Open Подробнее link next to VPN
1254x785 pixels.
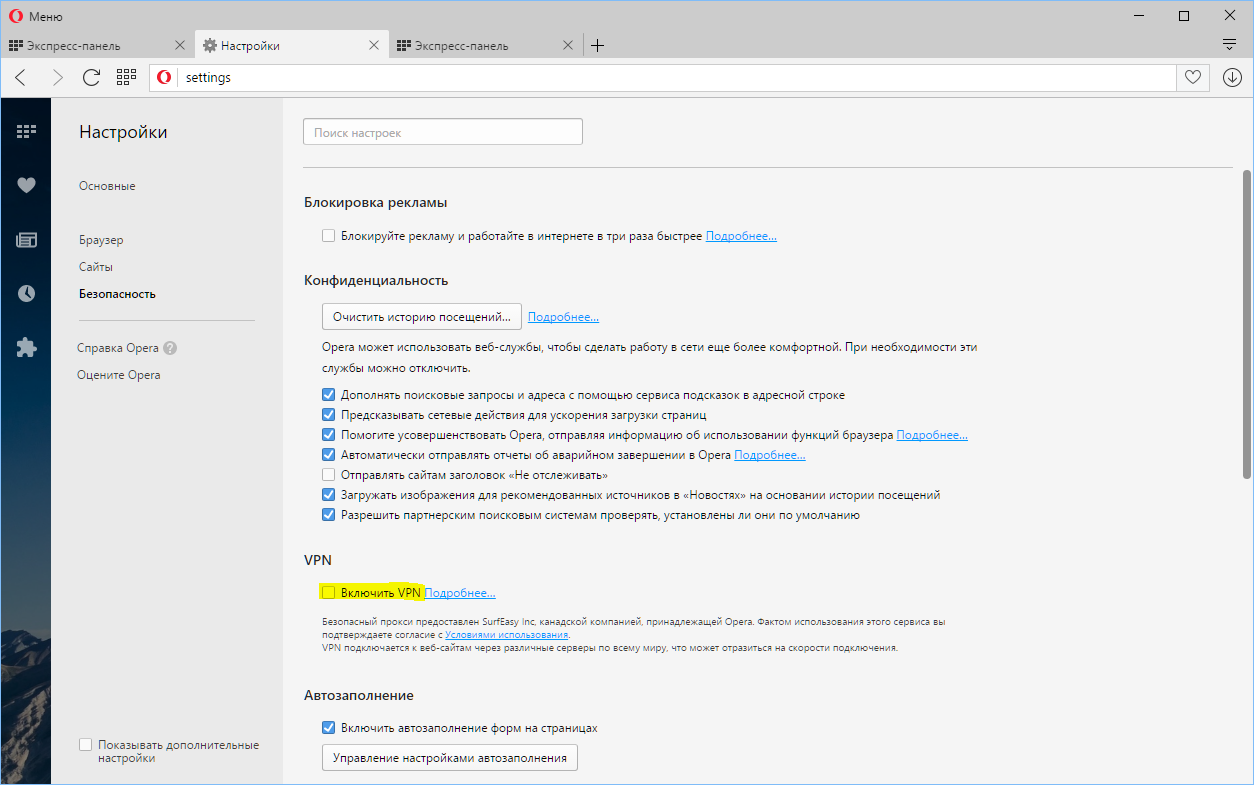[x=460, y=593]
